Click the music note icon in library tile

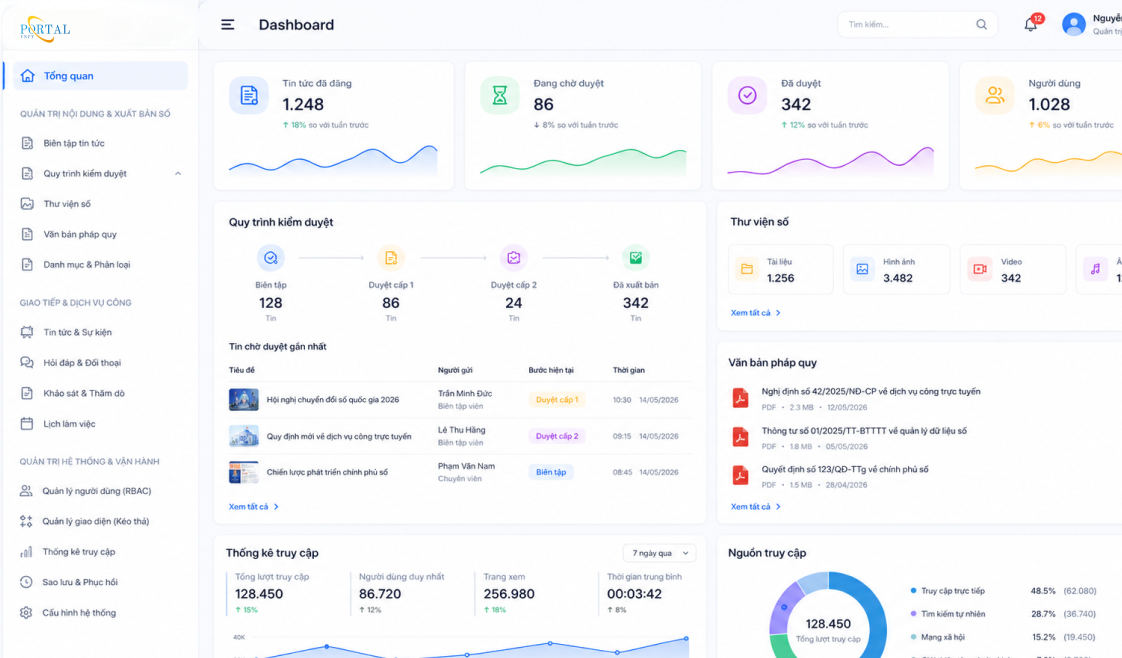pyautogui.click(x=1095, y=269)
